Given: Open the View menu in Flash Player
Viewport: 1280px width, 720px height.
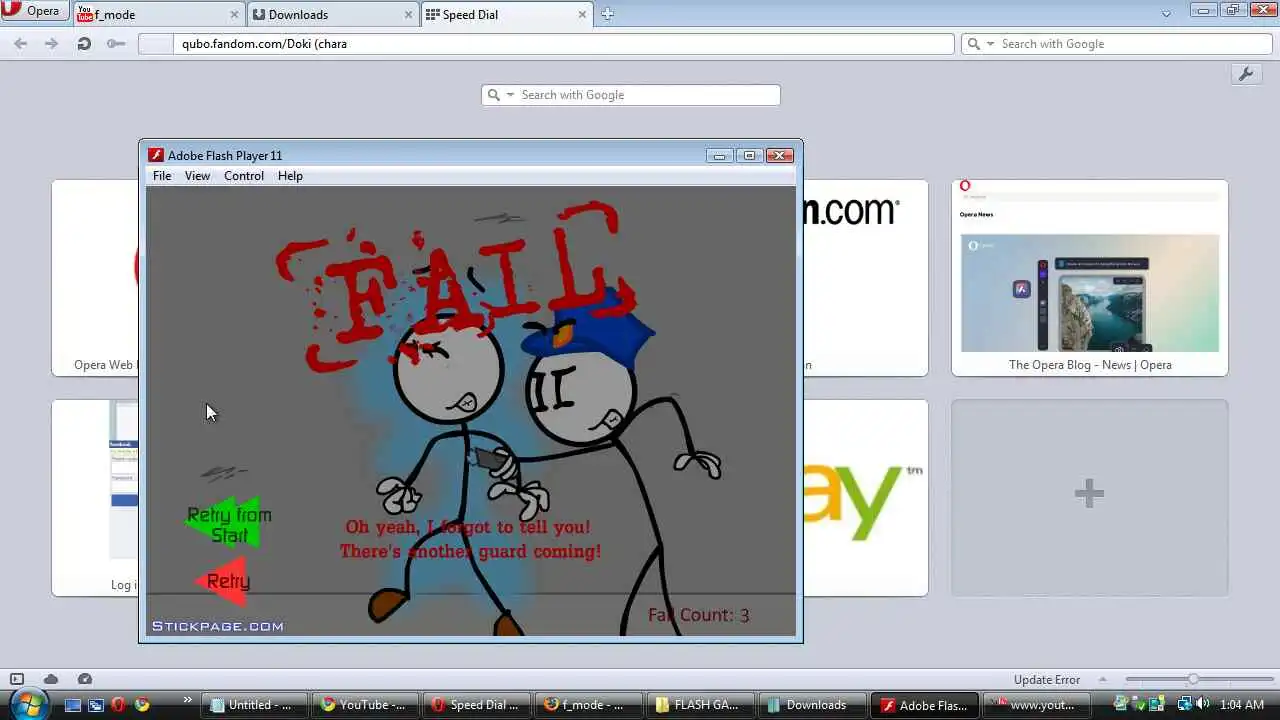Looking at the screenshot, I should coord(197,176).
